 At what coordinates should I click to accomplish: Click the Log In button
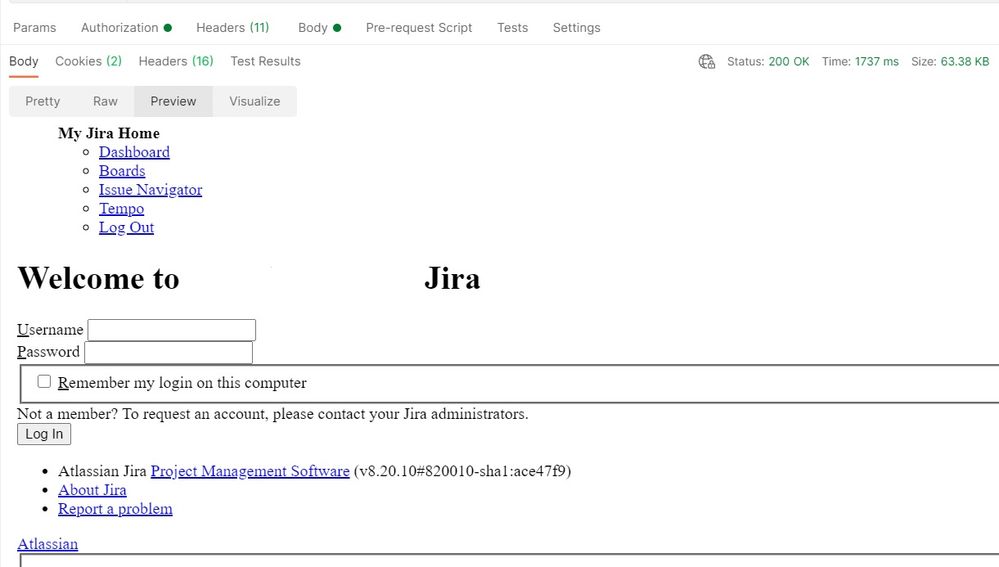(x=44, y=434)
